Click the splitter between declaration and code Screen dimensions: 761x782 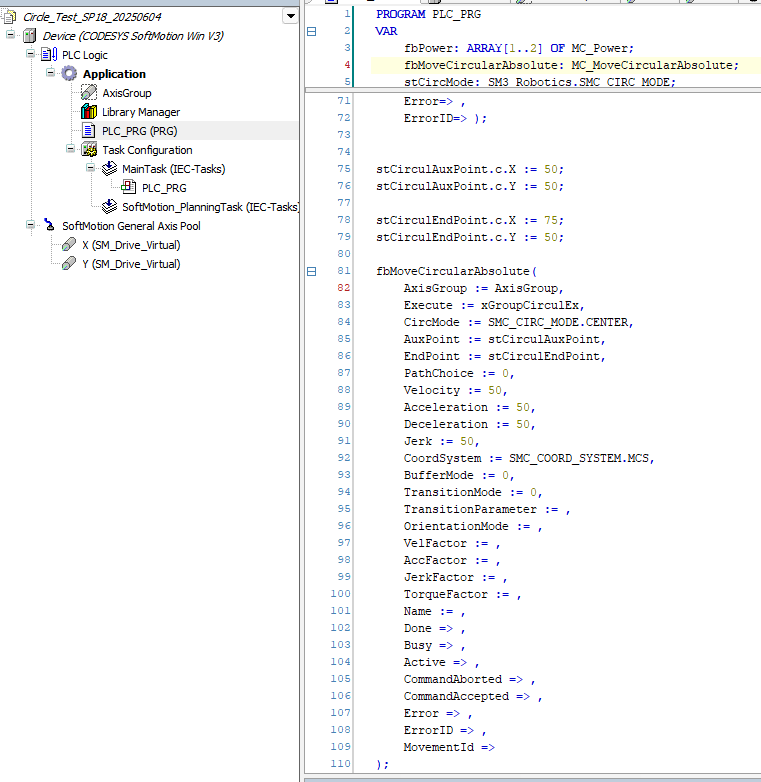(x=533, y=90)
